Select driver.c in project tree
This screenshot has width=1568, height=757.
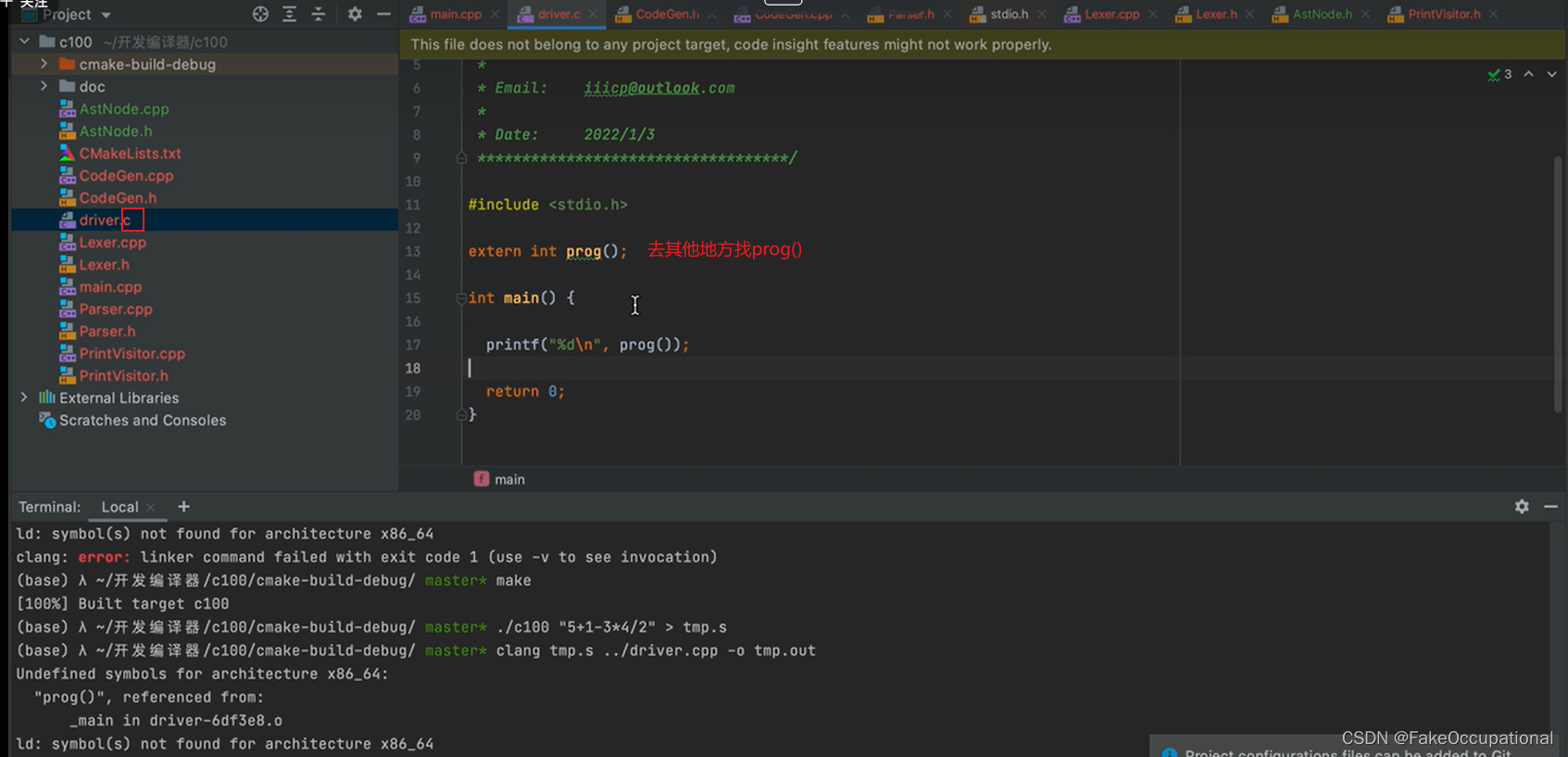105,220
